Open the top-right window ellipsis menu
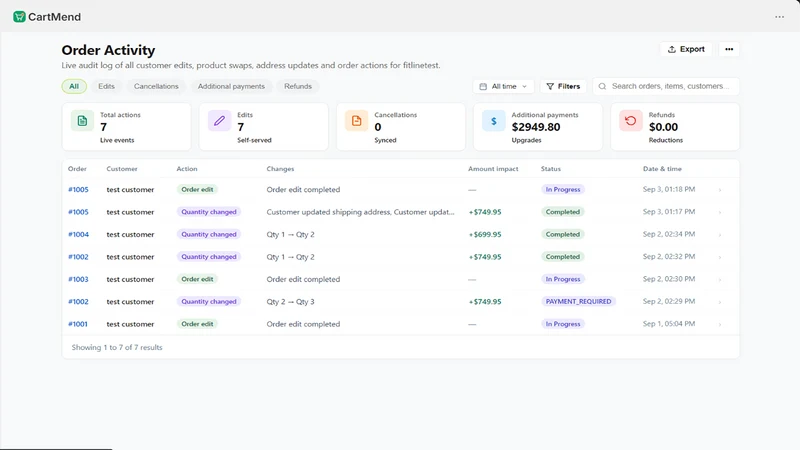 (779, 17)
